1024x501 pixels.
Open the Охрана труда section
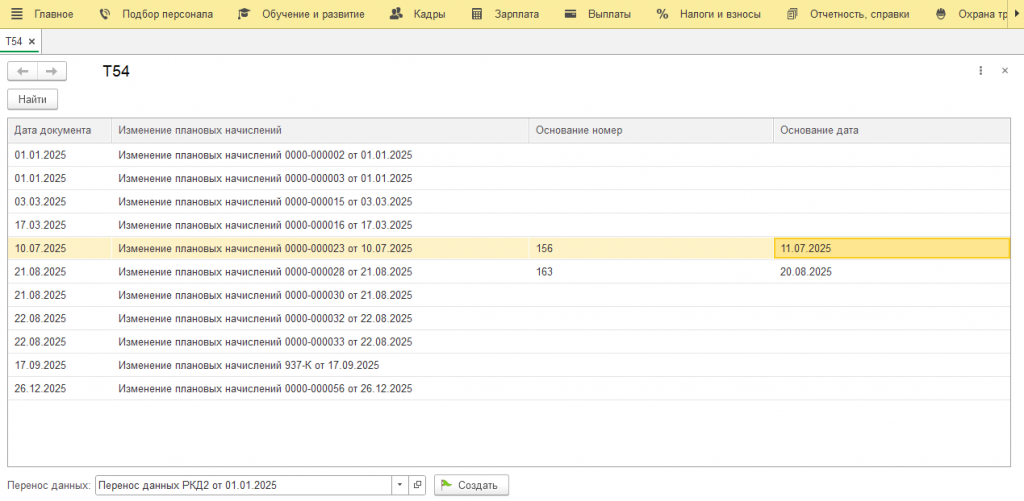(970, 14)
